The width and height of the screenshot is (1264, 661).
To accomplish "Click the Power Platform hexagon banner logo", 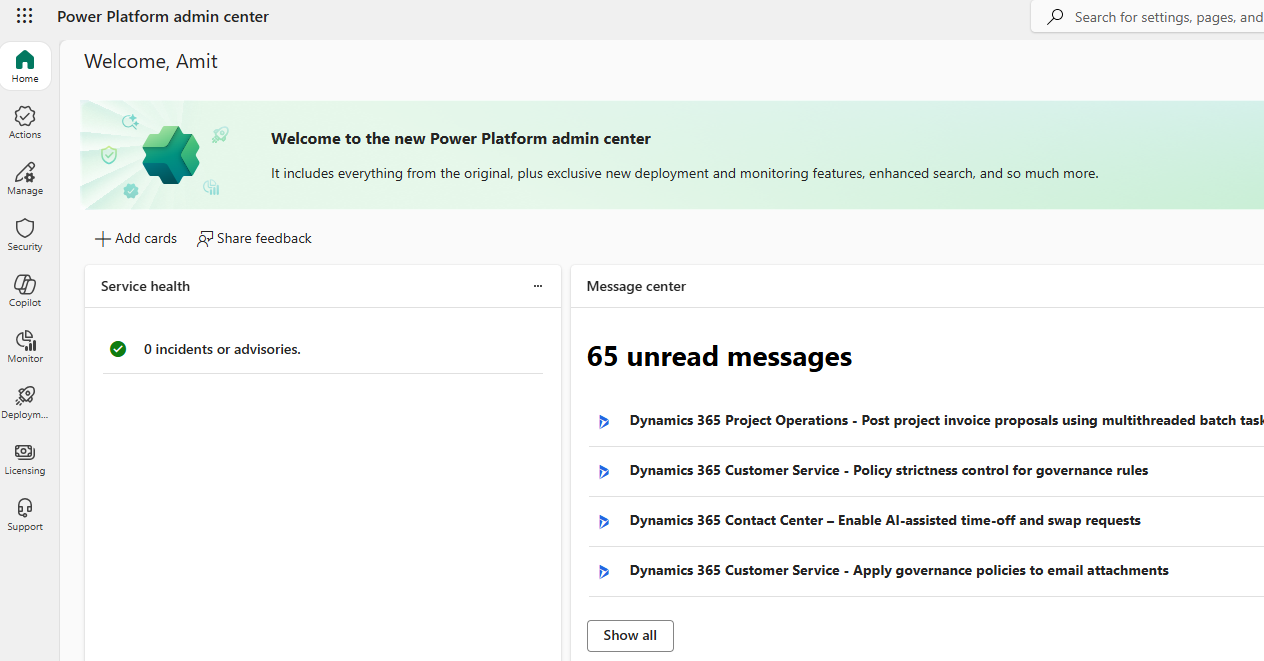I will (171, 154).
